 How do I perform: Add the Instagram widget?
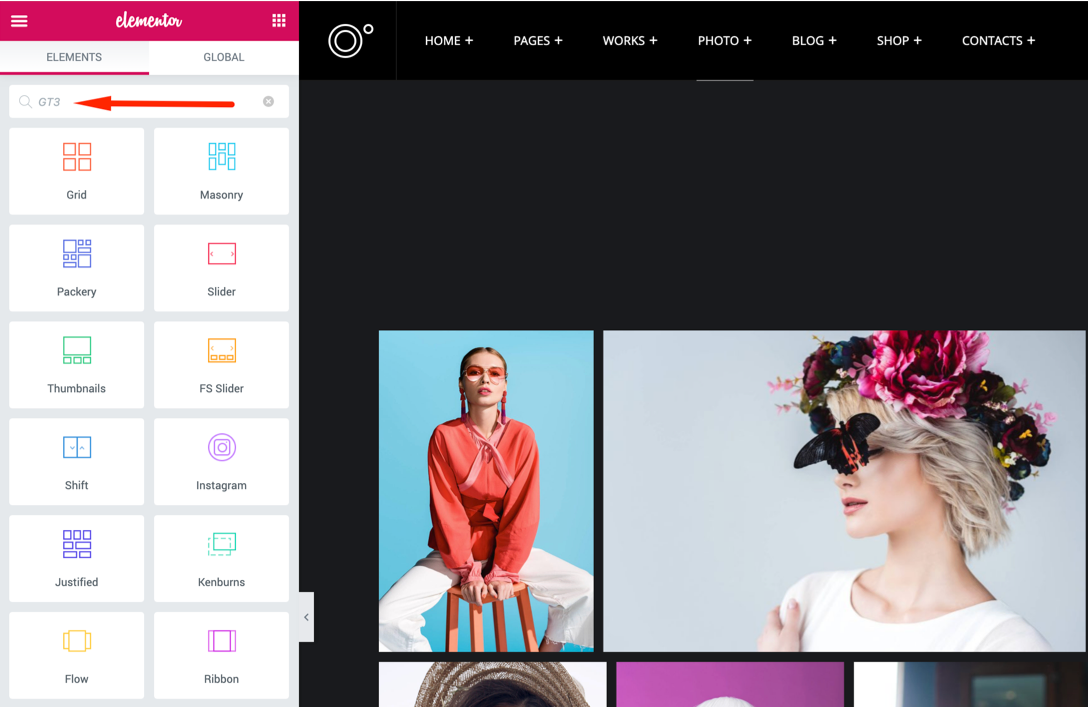[x=222, y=461]
